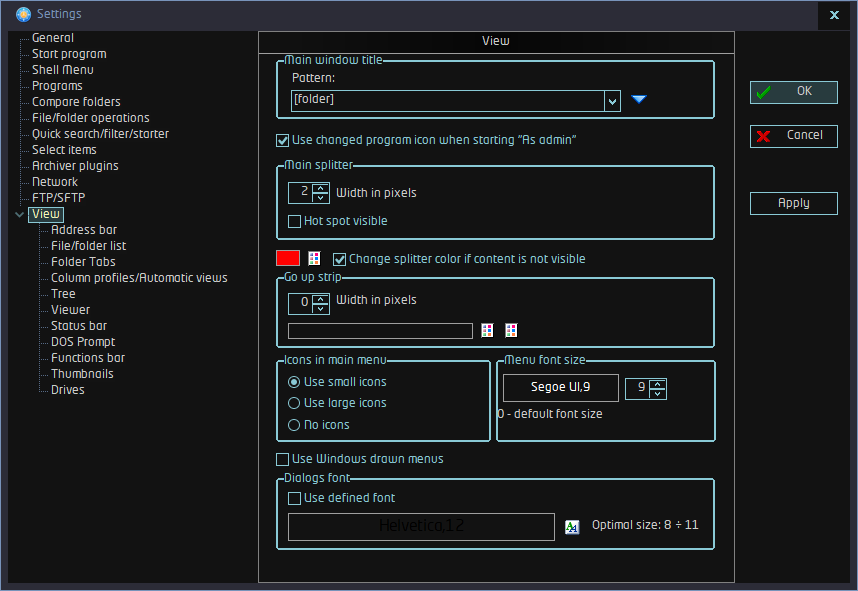Click the red splitter color swatch
The width and height of the screenshot is (858, 591).
click(288, 259)
